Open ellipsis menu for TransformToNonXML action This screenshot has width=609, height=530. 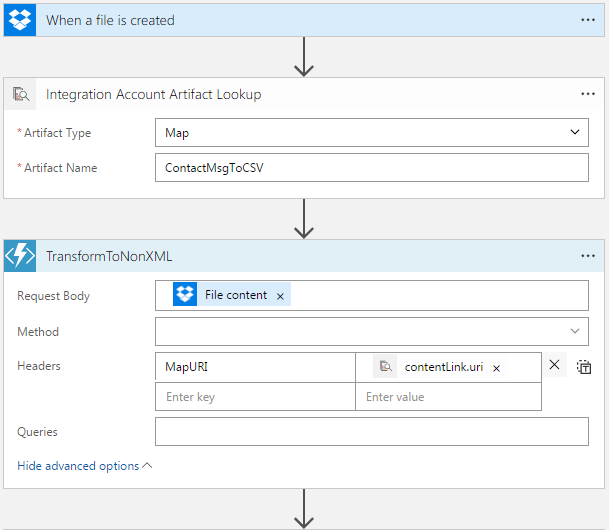click(588, 256)
